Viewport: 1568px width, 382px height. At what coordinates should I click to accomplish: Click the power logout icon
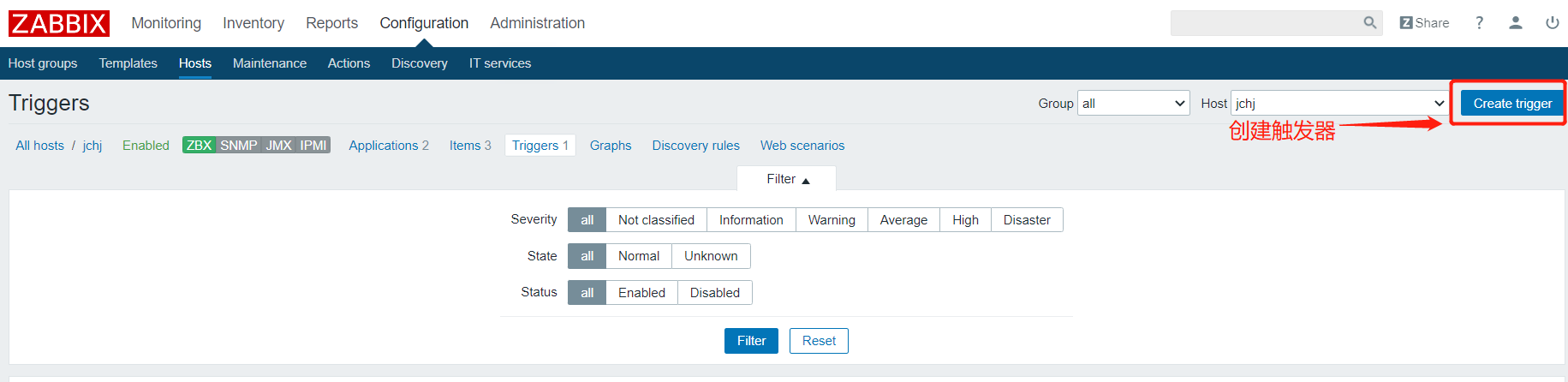tap(1552, 23)
